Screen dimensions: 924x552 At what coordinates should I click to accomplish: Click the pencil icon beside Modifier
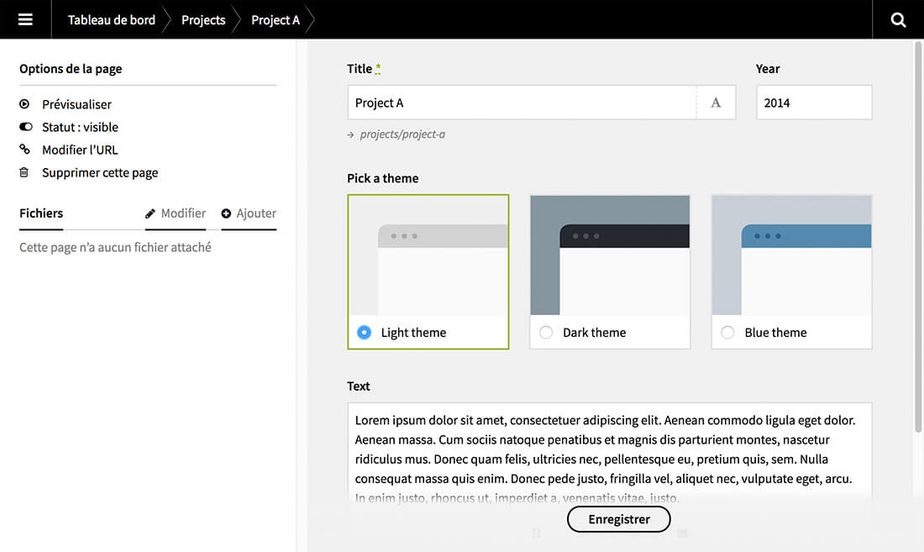point(151,214)
